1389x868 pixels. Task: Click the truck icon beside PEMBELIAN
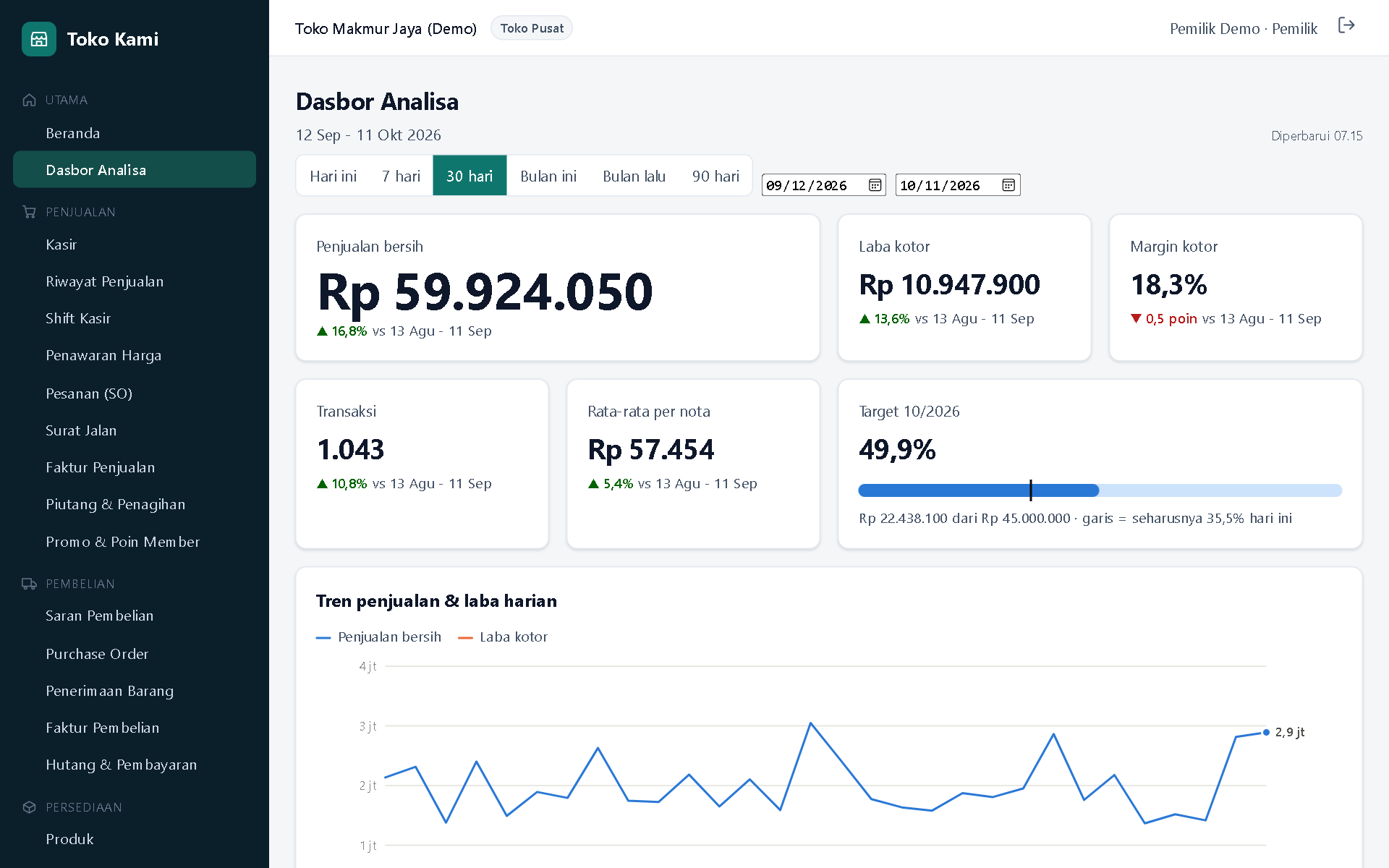(29, 584)
